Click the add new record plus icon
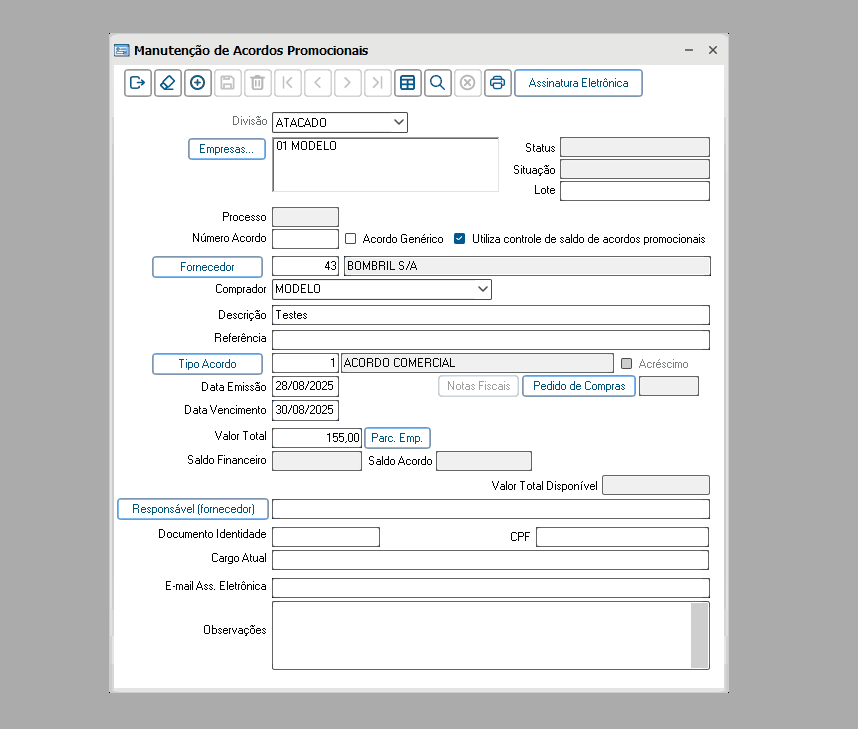 198,83
